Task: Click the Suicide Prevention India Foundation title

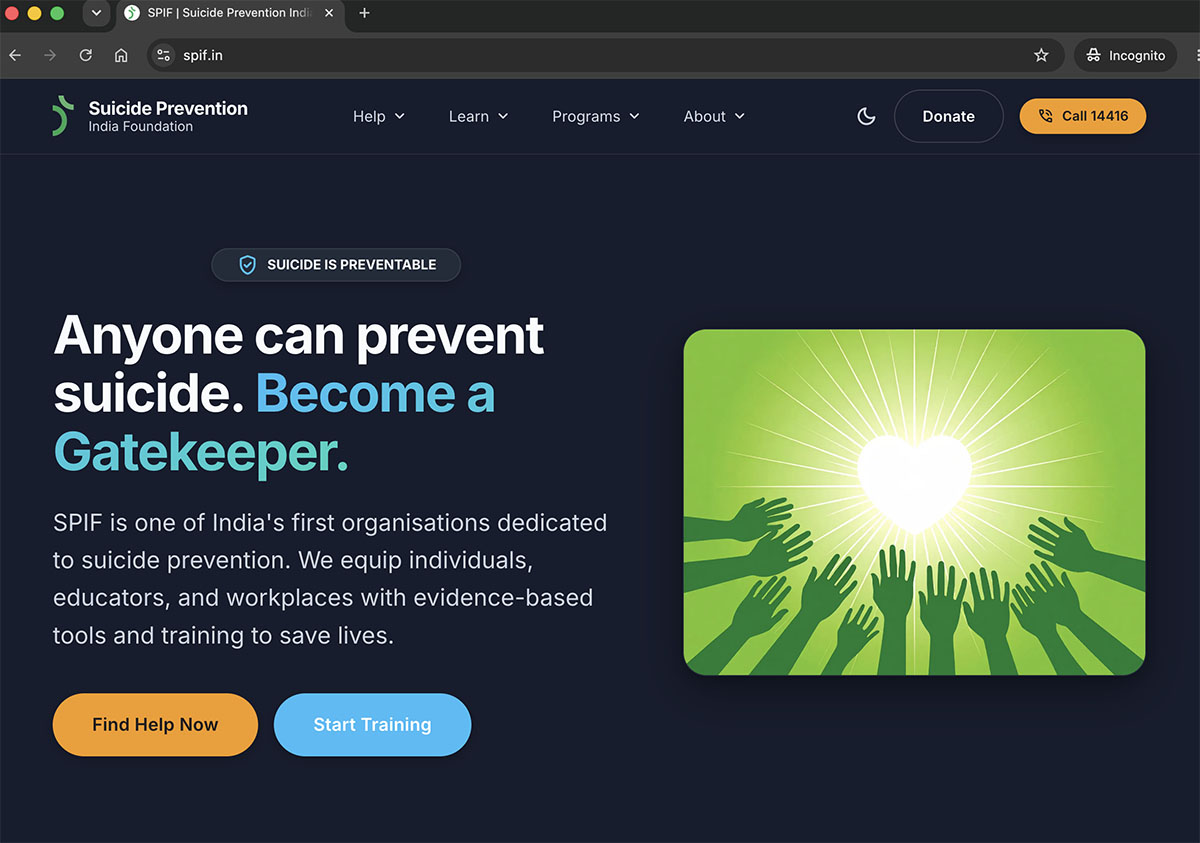Action: point(168,117)
